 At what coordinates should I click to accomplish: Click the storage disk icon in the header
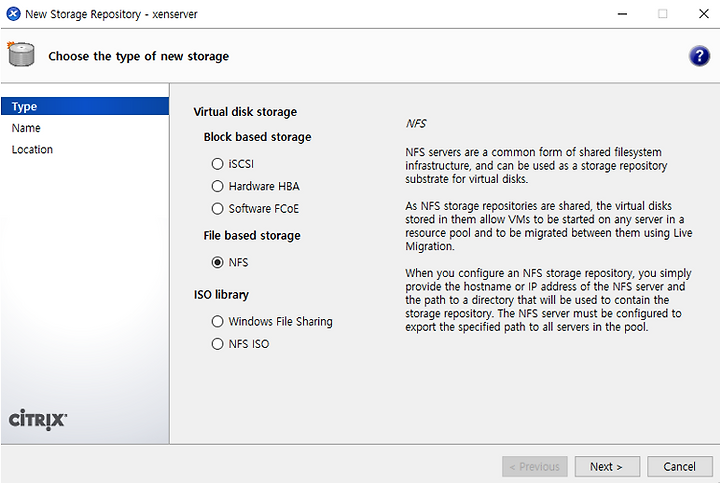click(x=21, y=54)
